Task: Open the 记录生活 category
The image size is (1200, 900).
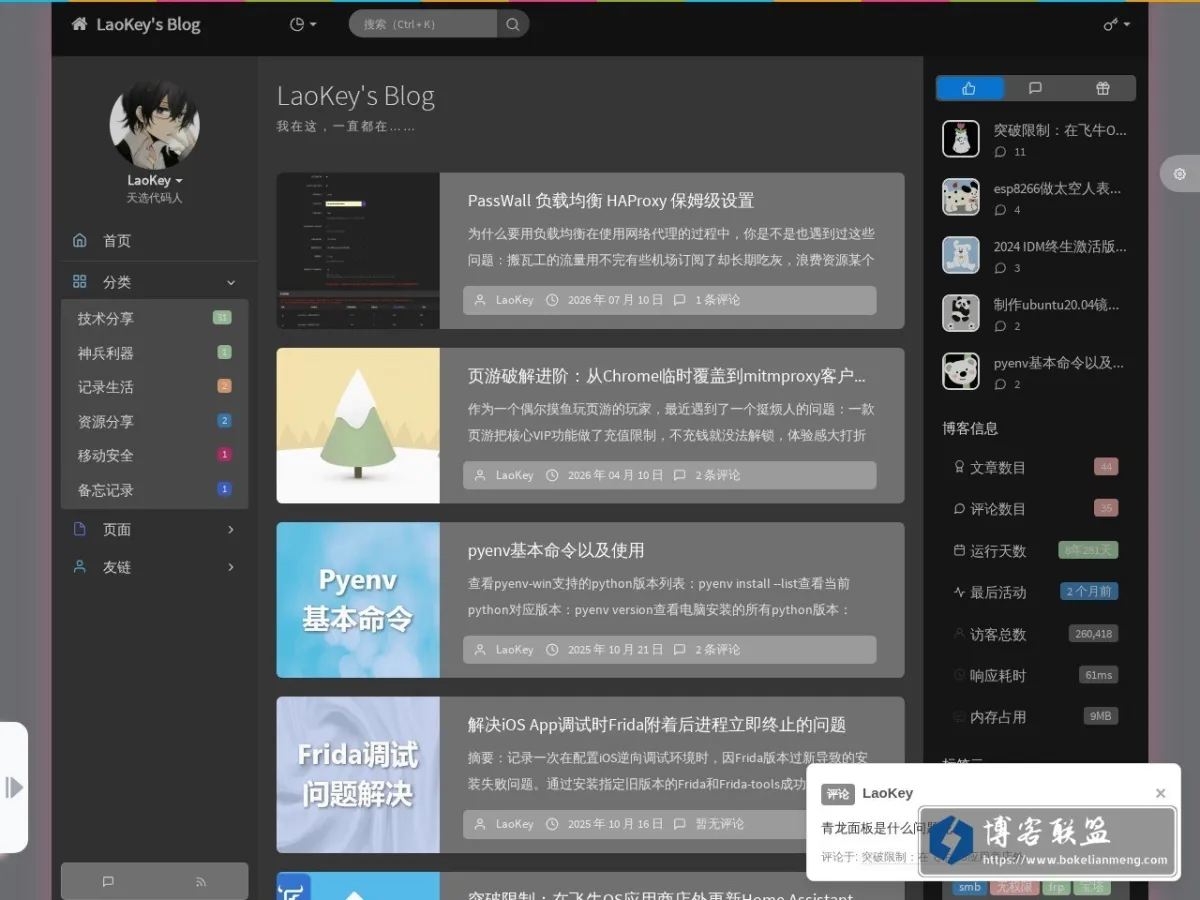Action: pyautogui.click(x=154, y=387)
